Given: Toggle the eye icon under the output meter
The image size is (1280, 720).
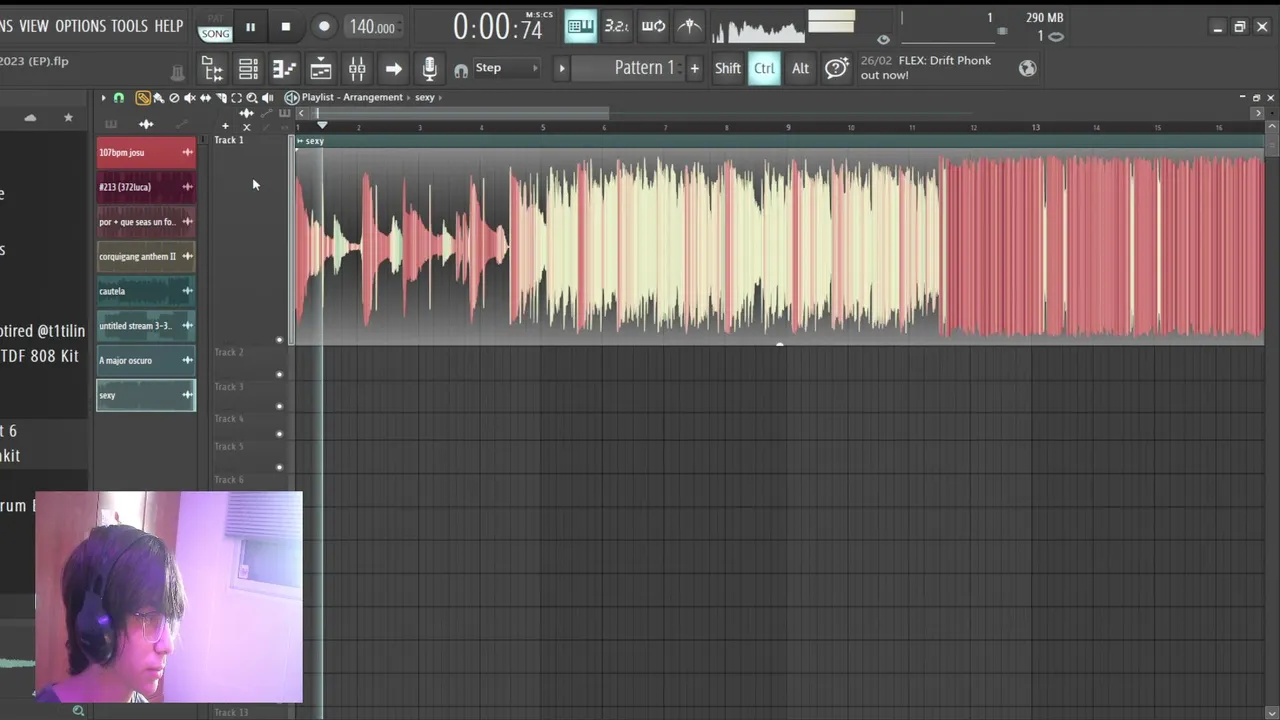Looking at the screenshot, I should [883, 40].
